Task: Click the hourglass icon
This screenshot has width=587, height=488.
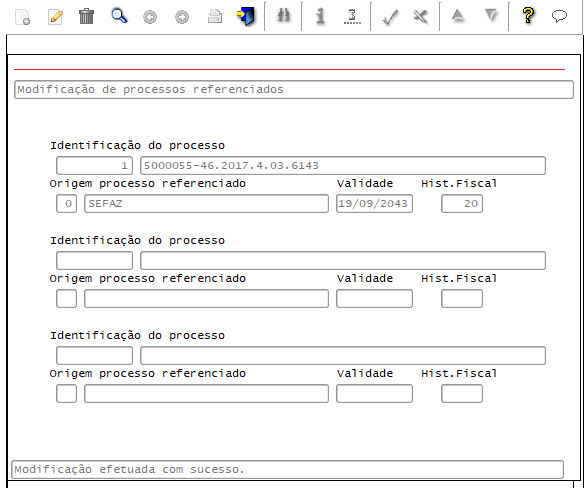Action: 352,16
